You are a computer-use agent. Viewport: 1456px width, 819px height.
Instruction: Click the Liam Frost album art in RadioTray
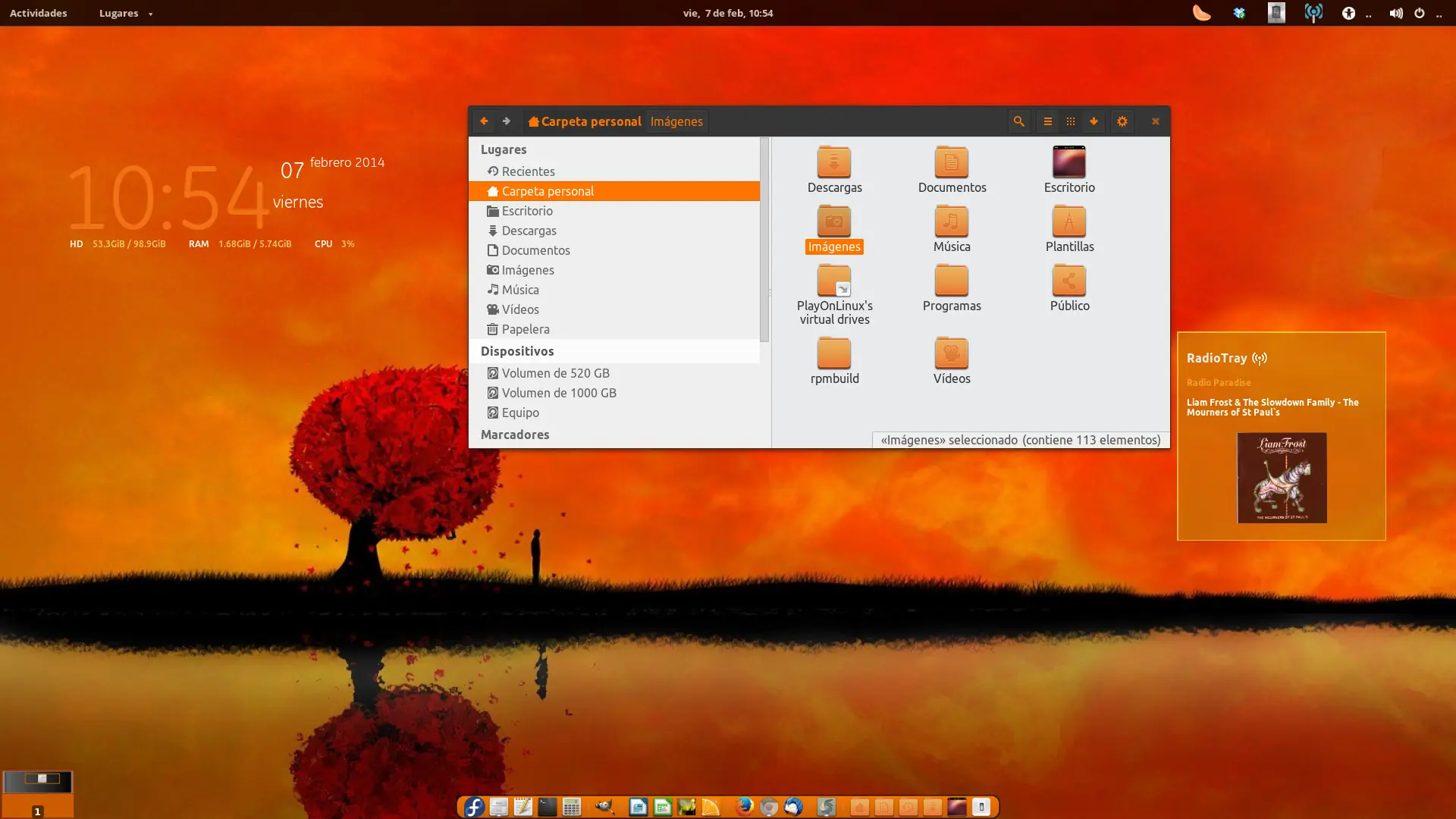pos(1281,477)
